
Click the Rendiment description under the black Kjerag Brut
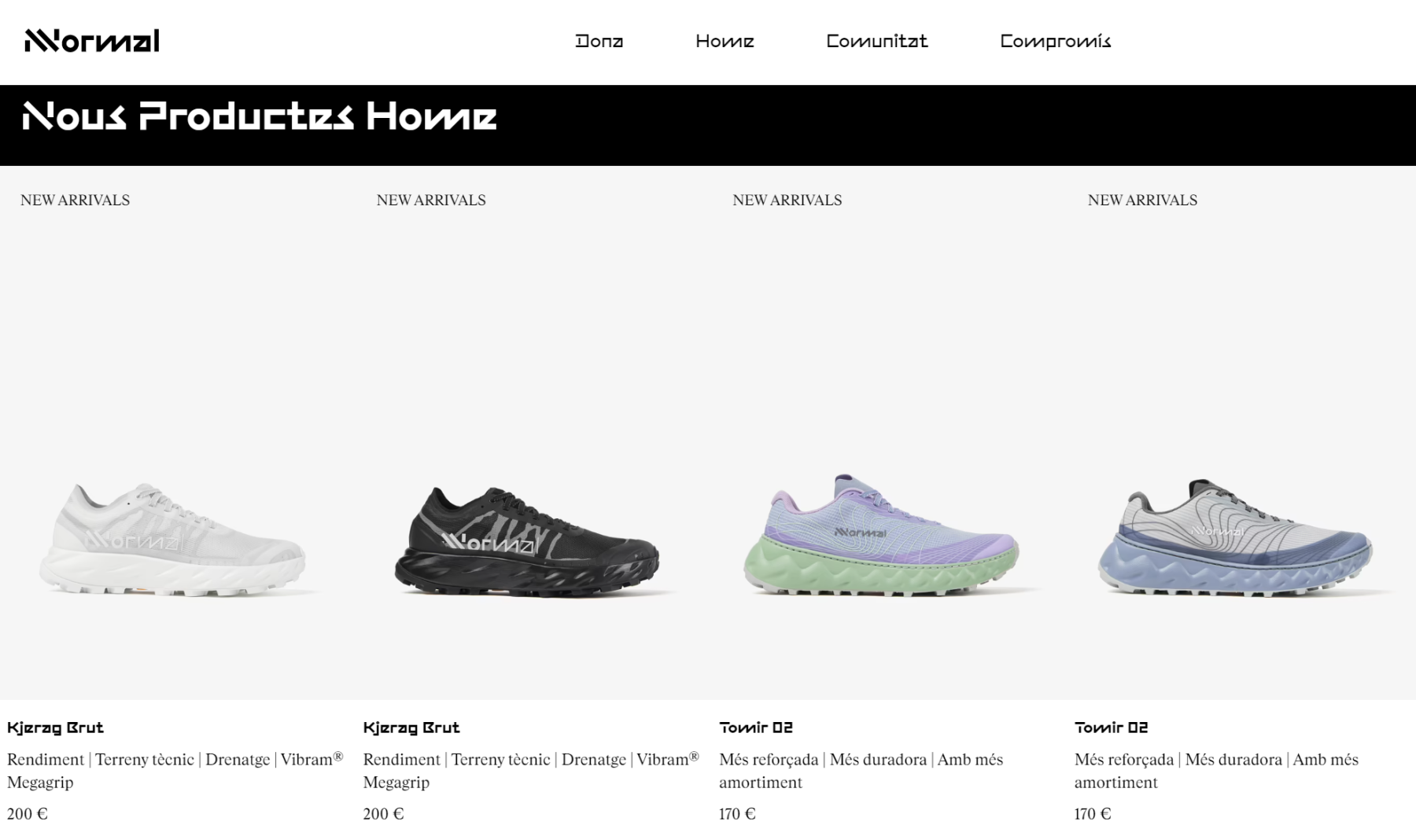click(x=531, y=771)
